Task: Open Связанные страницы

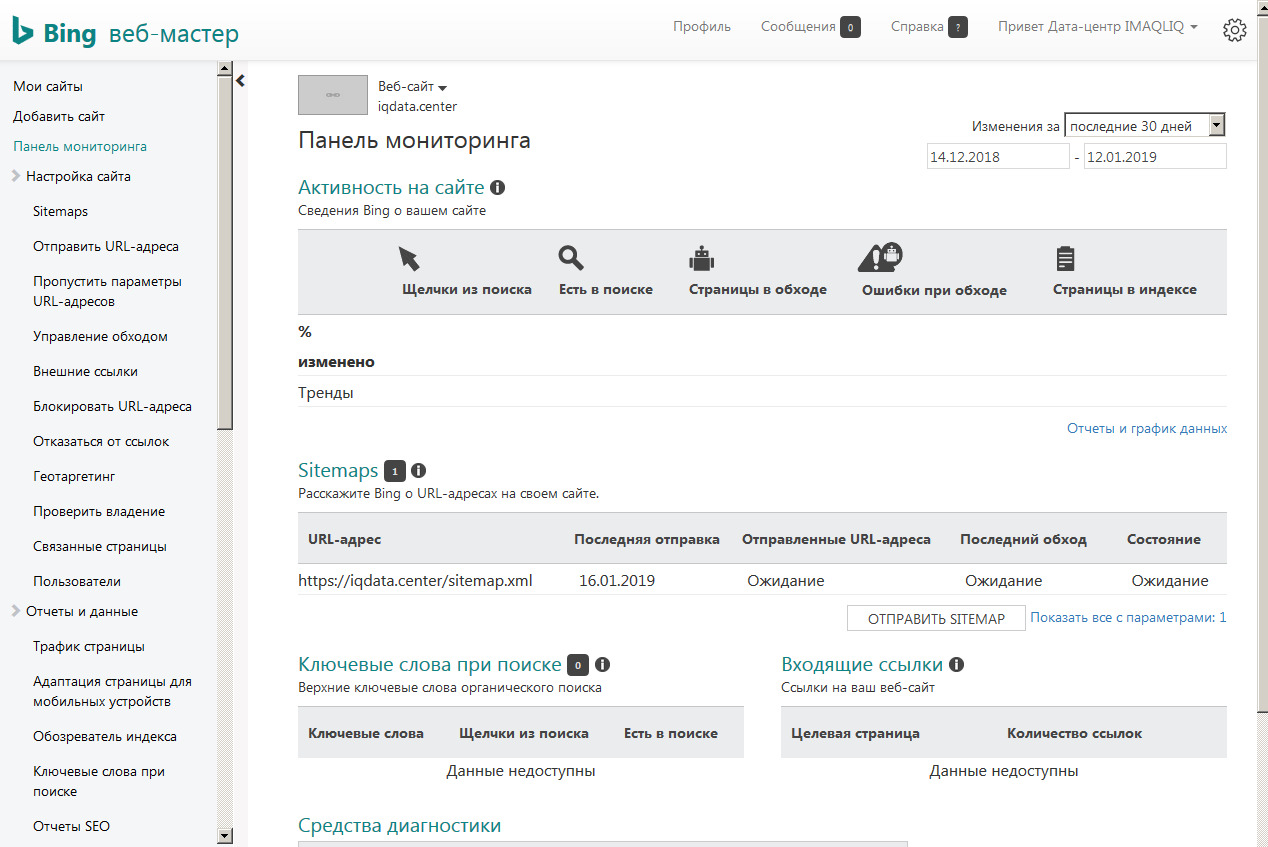Action: tap(100, 546)
